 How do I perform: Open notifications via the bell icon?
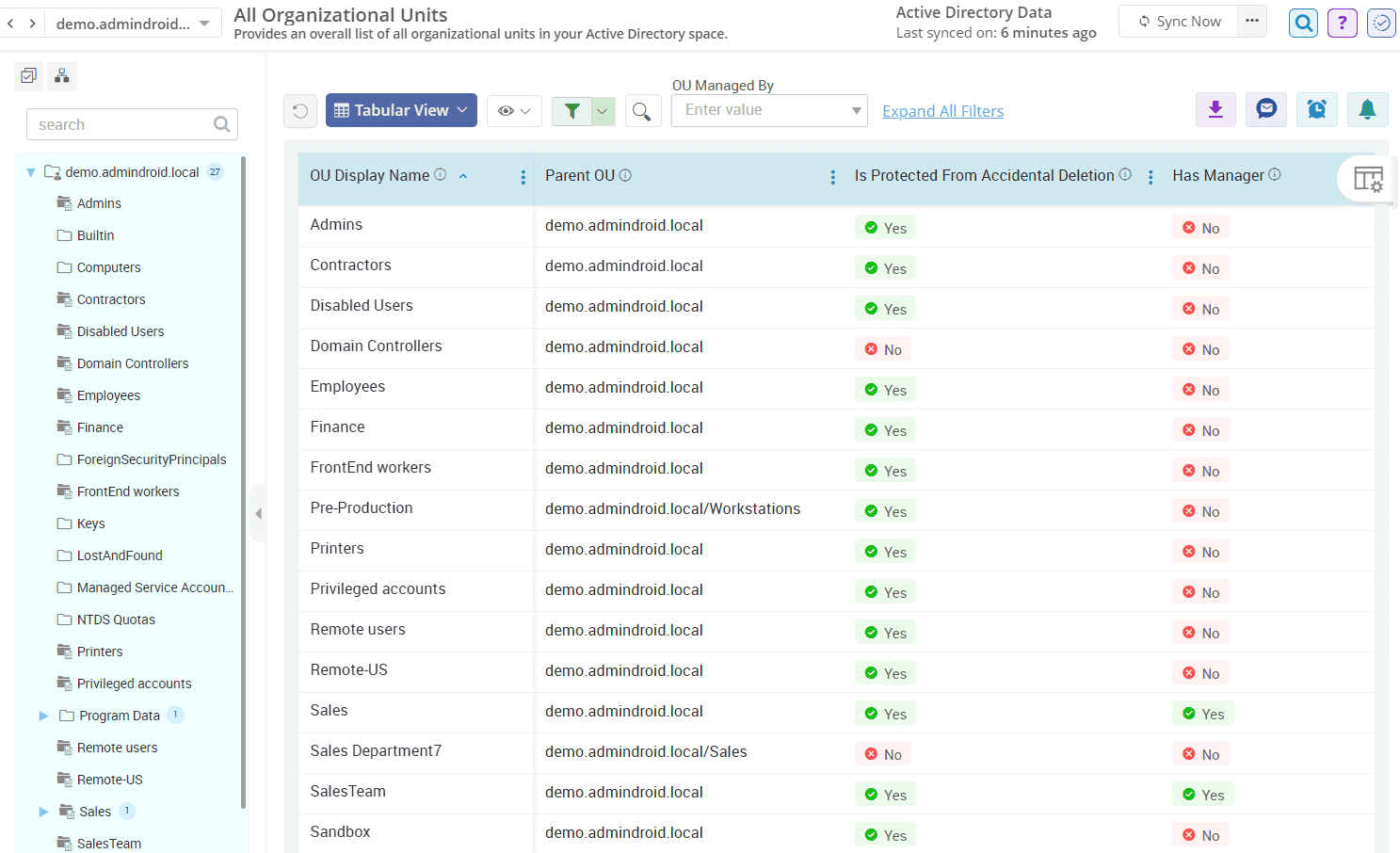coord(1368,109)
